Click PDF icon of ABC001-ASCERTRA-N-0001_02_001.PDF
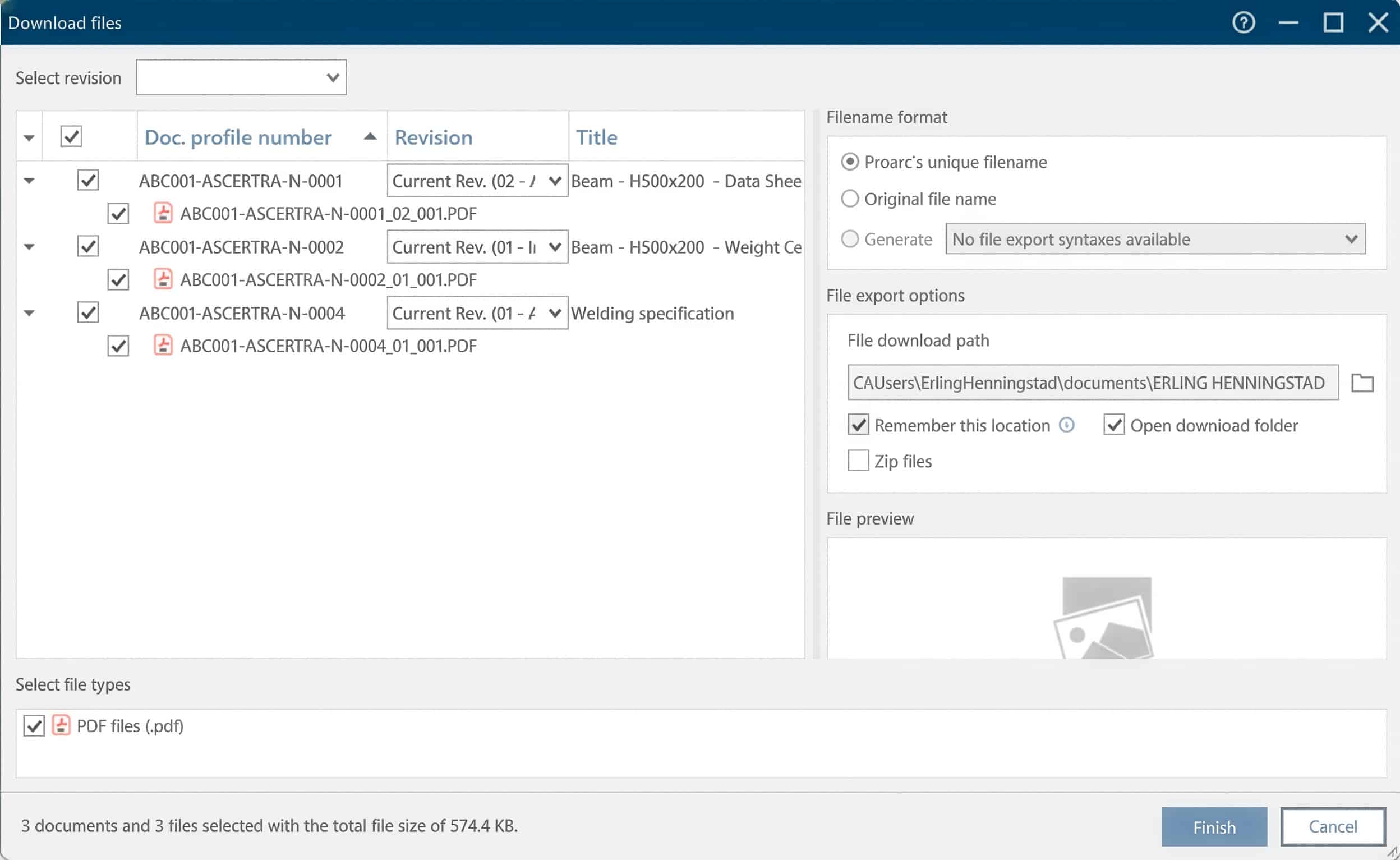1400x860 pixels. point(163,213)
